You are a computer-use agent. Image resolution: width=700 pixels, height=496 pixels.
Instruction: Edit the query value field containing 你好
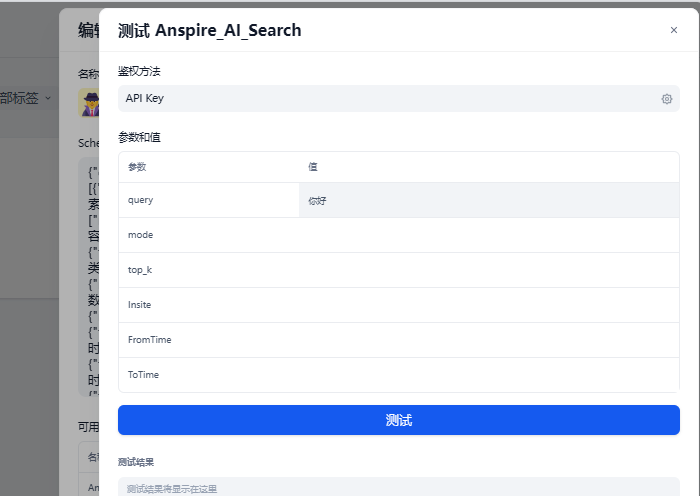pyautogui.click(x=489, y=200)
